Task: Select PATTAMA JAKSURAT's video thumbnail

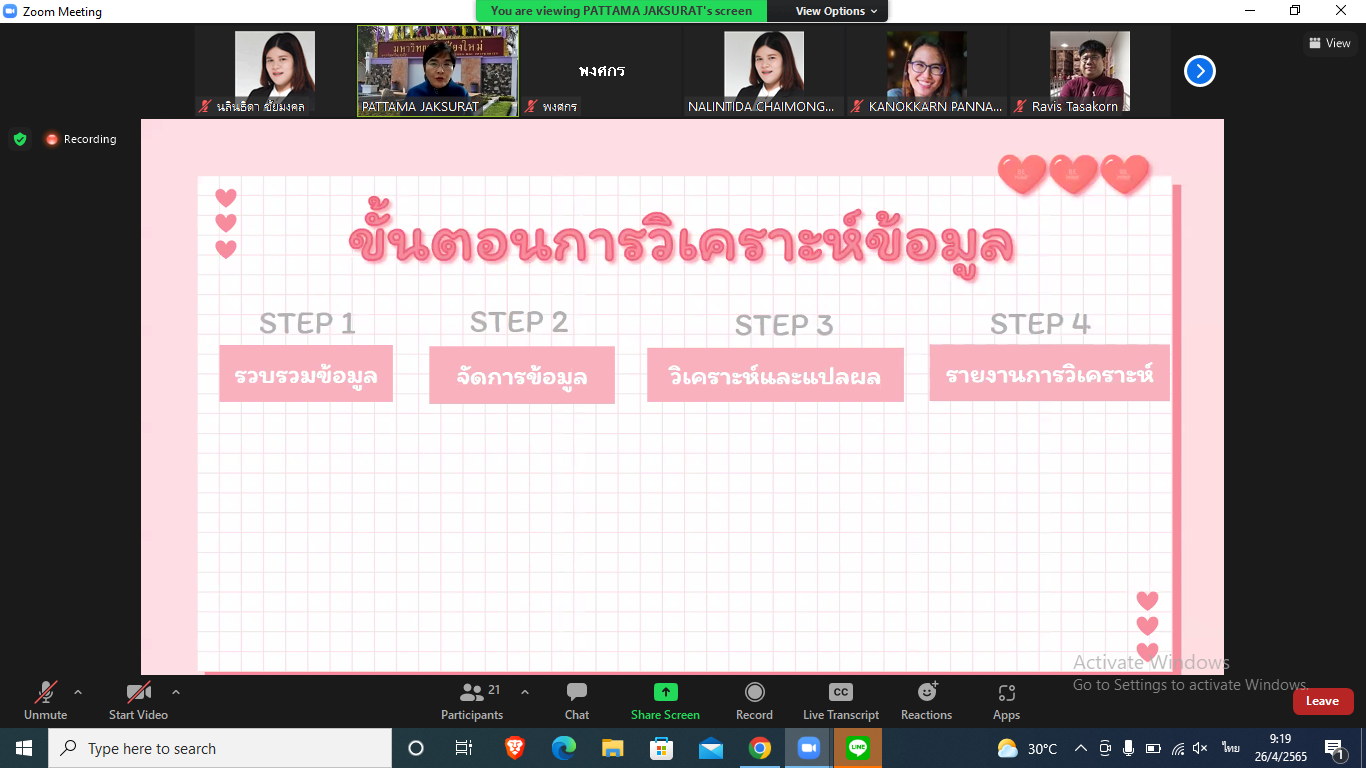Action: (x=438, y=71)
